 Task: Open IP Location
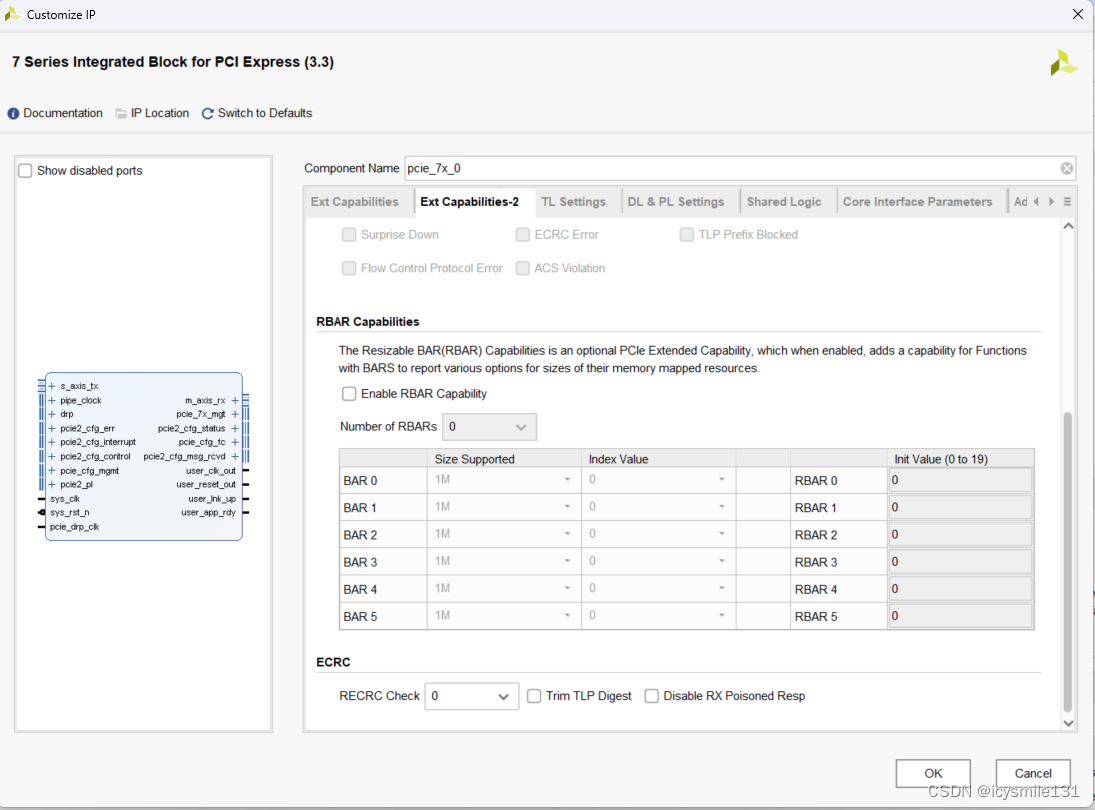click(x=152, y=113)
